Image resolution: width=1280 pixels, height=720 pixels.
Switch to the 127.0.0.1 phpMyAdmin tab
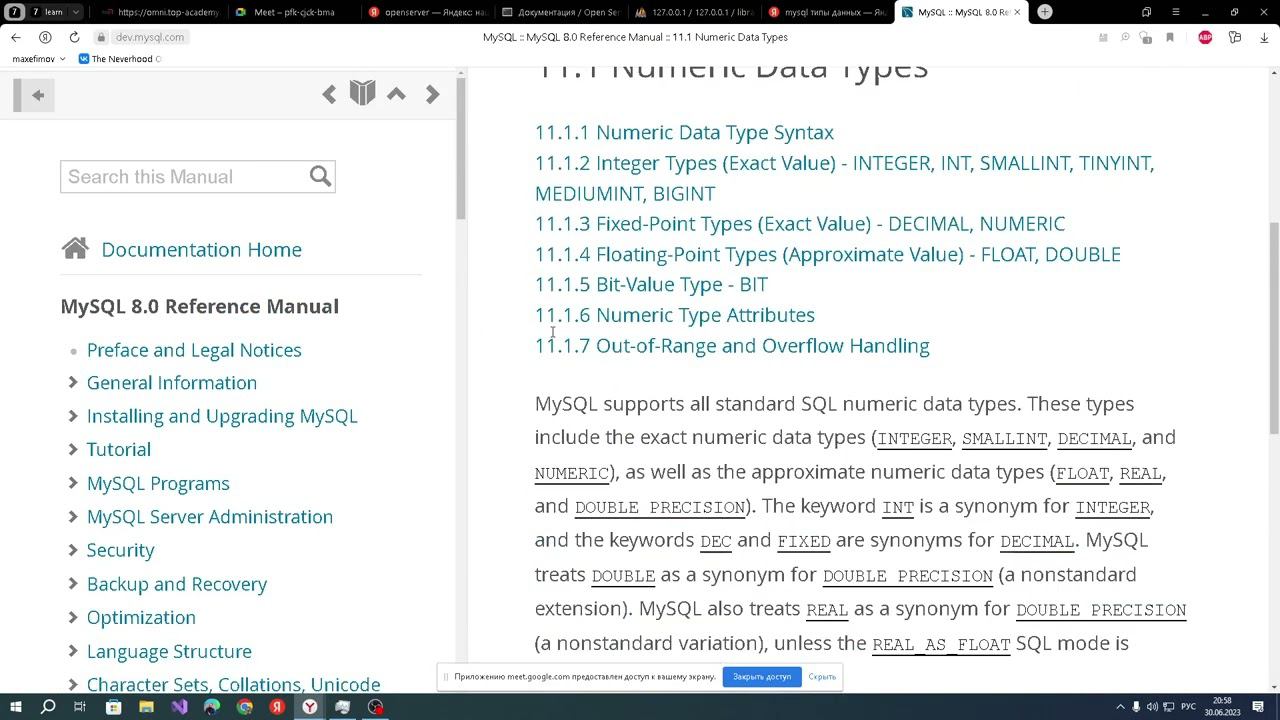694,12
